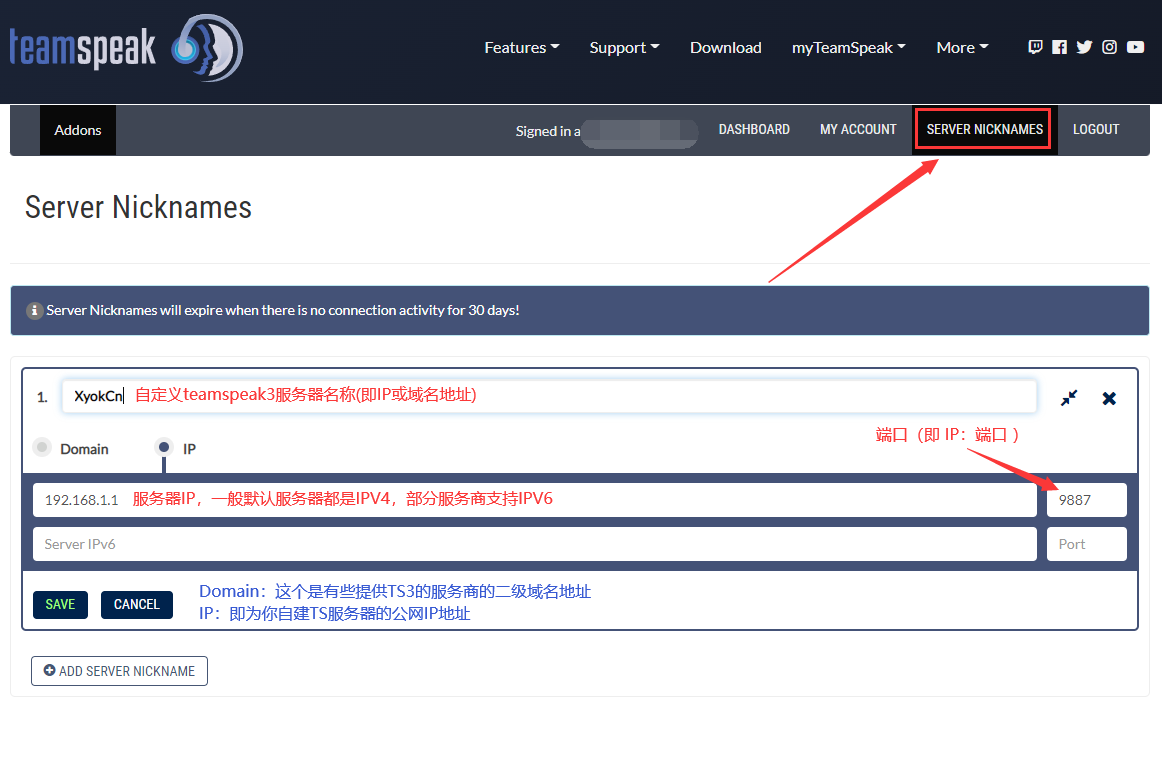Viewport: 1162px width, 757px height.
Task: Open the Instagram social icon
Action: (1109, 47)
